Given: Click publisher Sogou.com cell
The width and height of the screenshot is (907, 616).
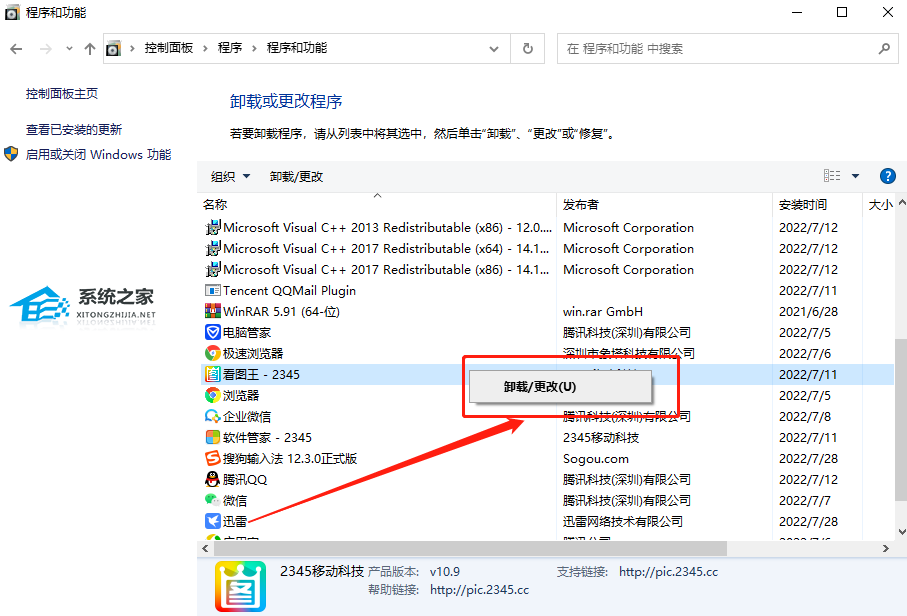Looking at the screenshot, I should pyautogui.click(x=595, y=458).
